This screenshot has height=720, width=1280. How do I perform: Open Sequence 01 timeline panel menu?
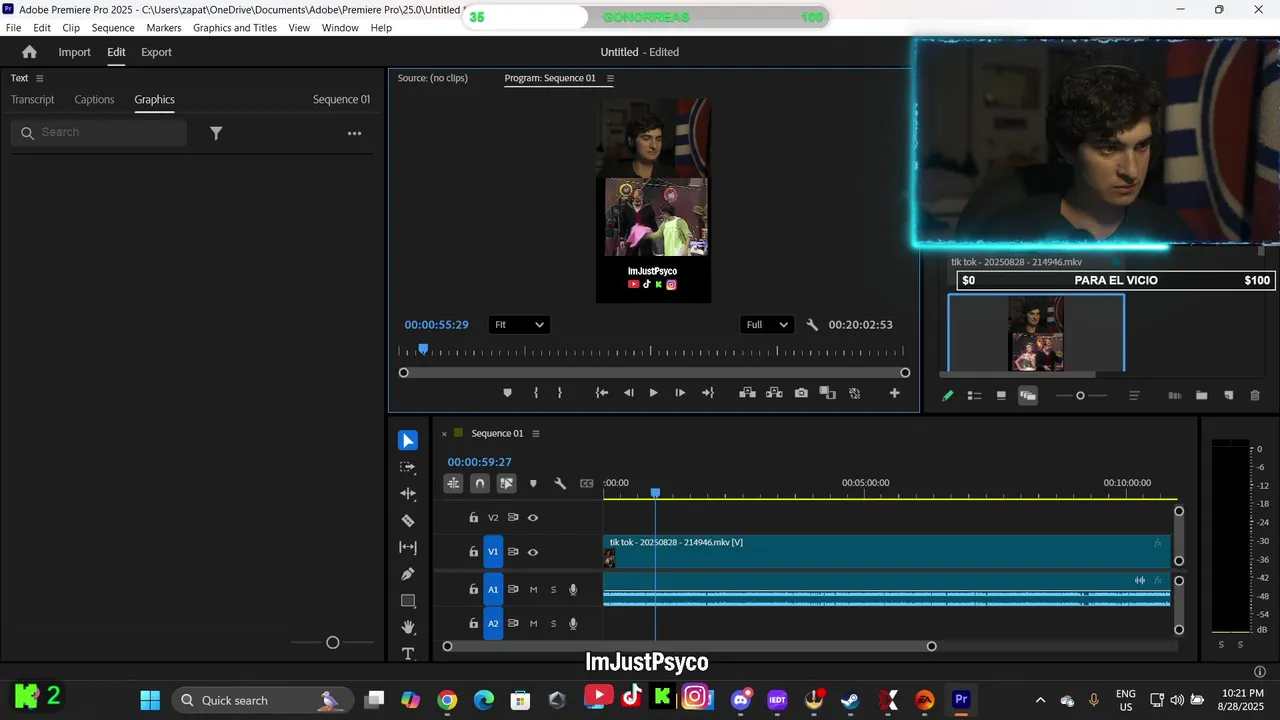(536, 434)
